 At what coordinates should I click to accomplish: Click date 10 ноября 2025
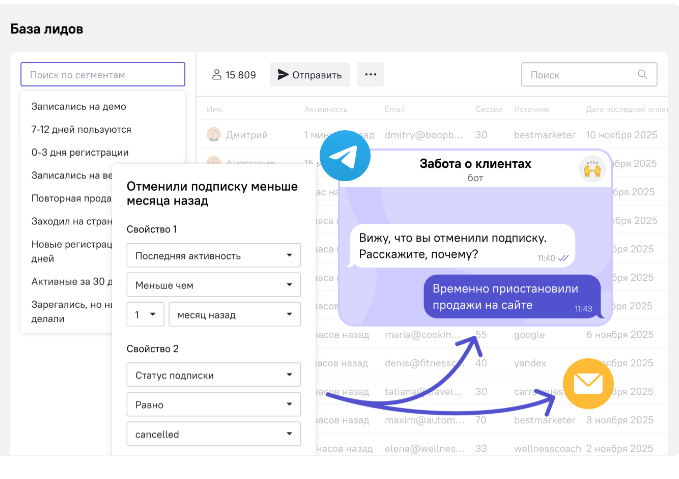click(x=621, y=135)
